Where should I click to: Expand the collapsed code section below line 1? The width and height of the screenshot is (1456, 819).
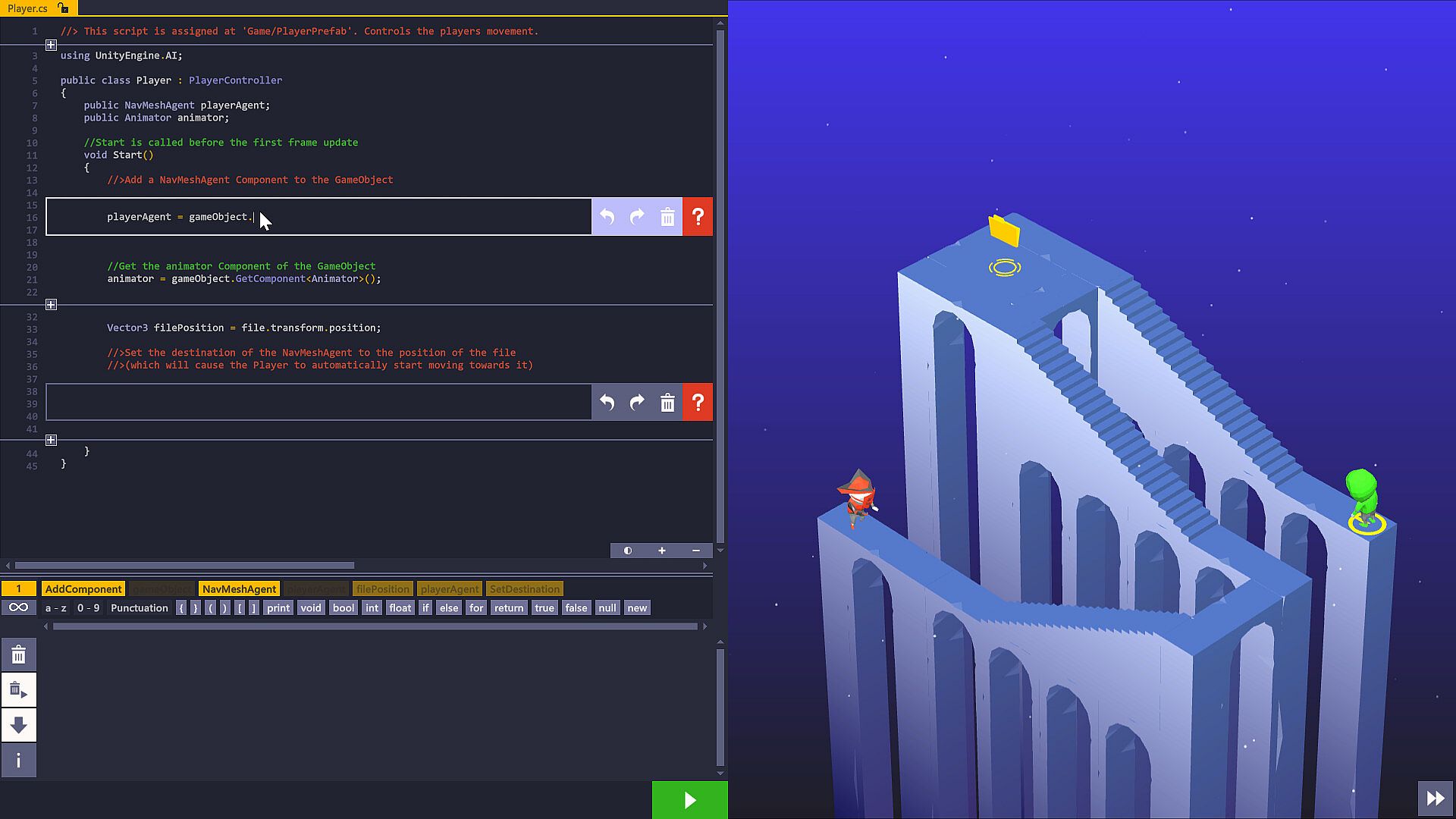[x=51, y=45]
